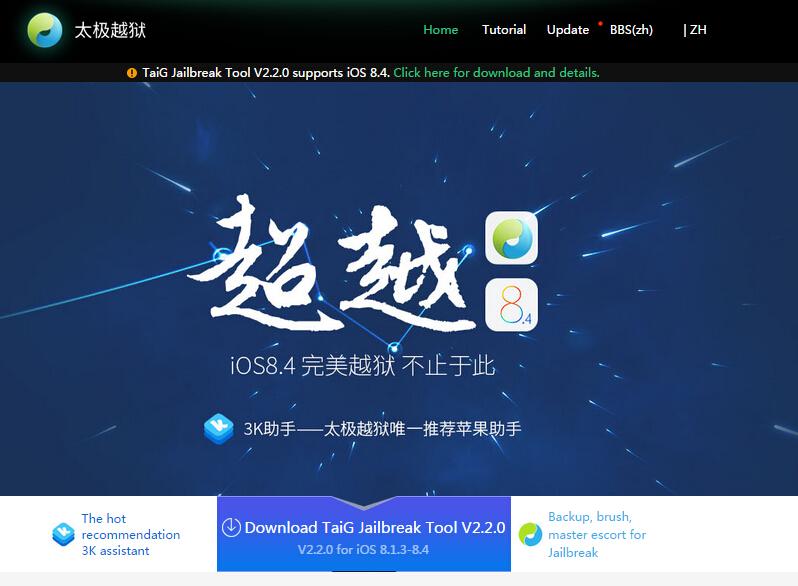Click "V2.2.0 for iOS 8.1.3-8.4" text
This screenshot has width=798, height=586.
coord(363,550)
